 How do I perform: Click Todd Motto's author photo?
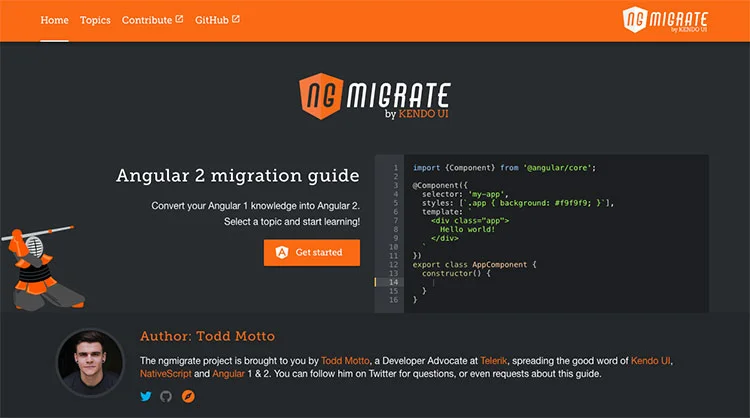[x=90, y=363]
